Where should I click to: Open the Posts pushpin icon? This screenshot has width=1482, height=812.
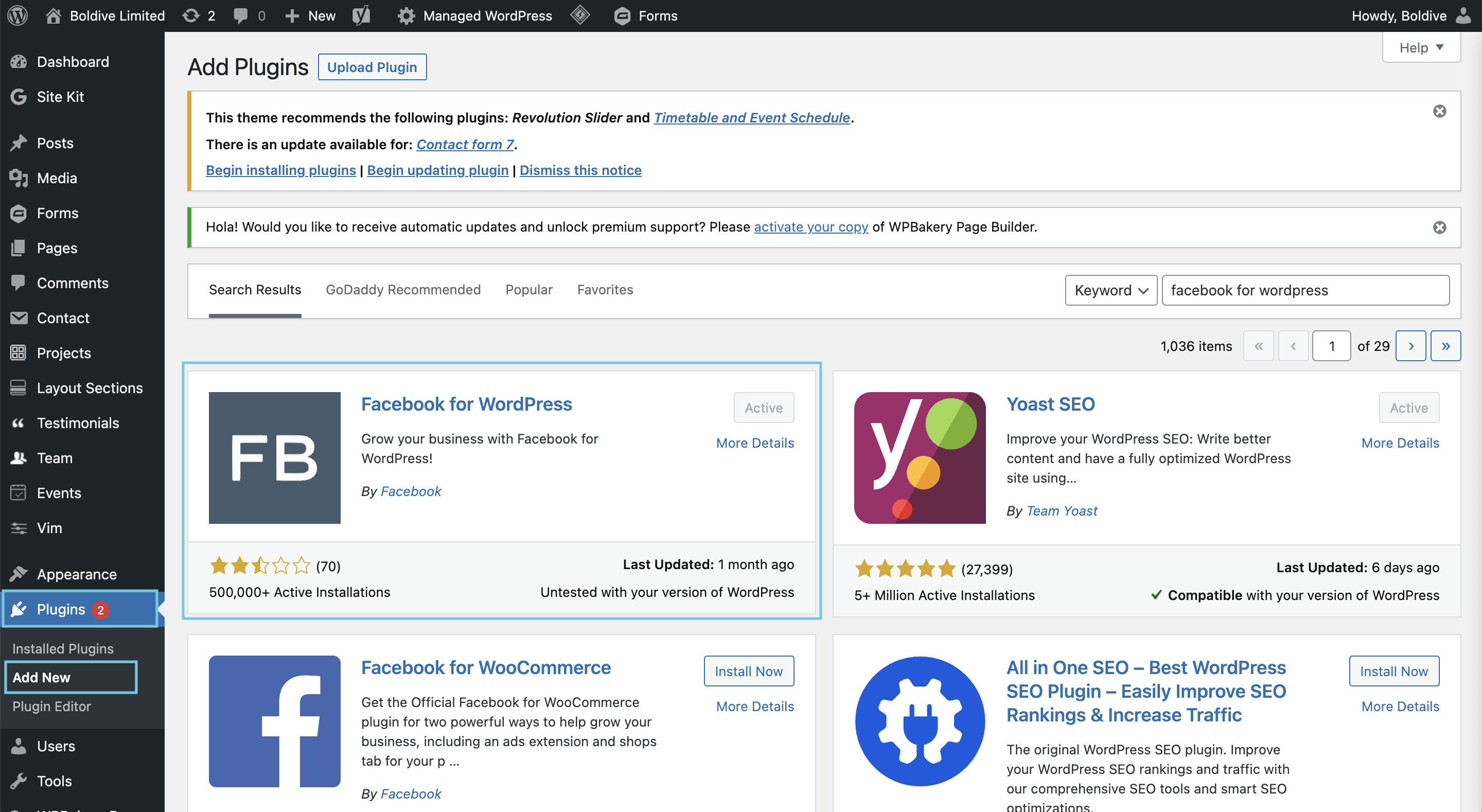(x=19, y=143)
